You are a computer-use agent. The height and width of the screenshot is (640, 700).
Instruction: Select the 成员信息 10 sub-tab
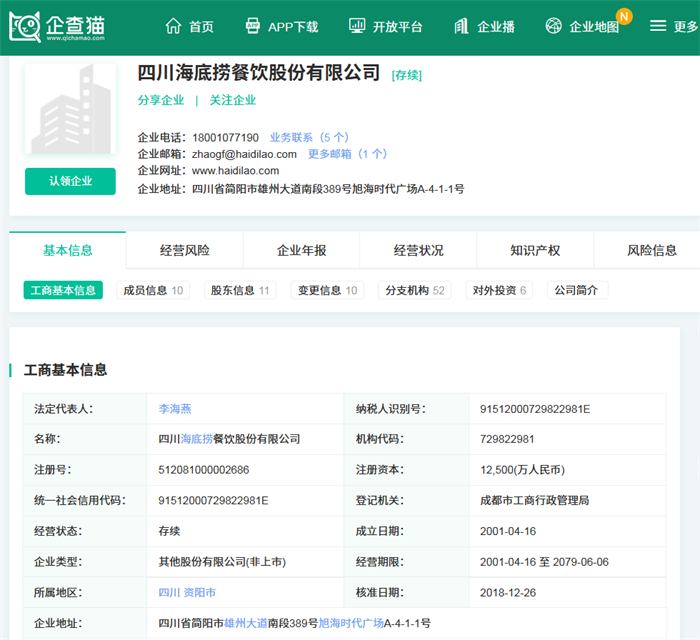(x=153, y=290)
